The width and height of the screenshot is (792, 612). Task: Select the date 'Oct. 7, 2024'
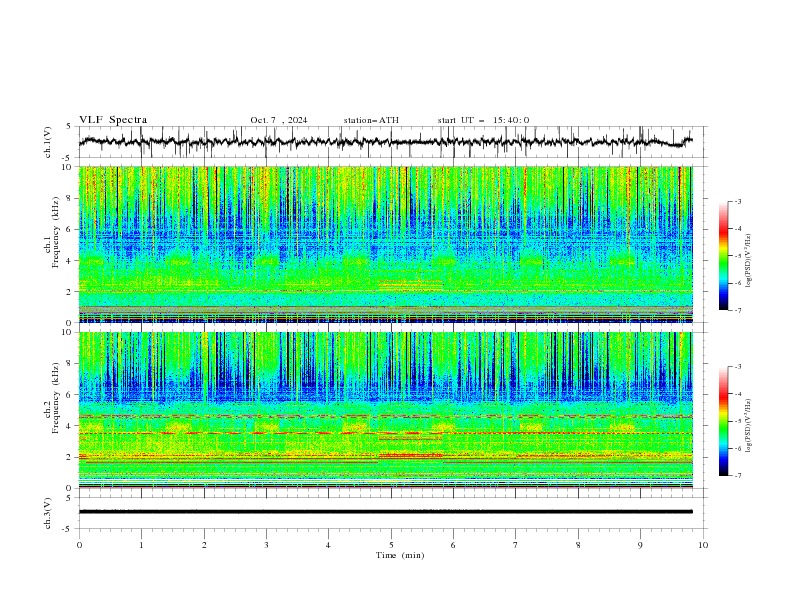pyautogui.click(x=278, y=120)
